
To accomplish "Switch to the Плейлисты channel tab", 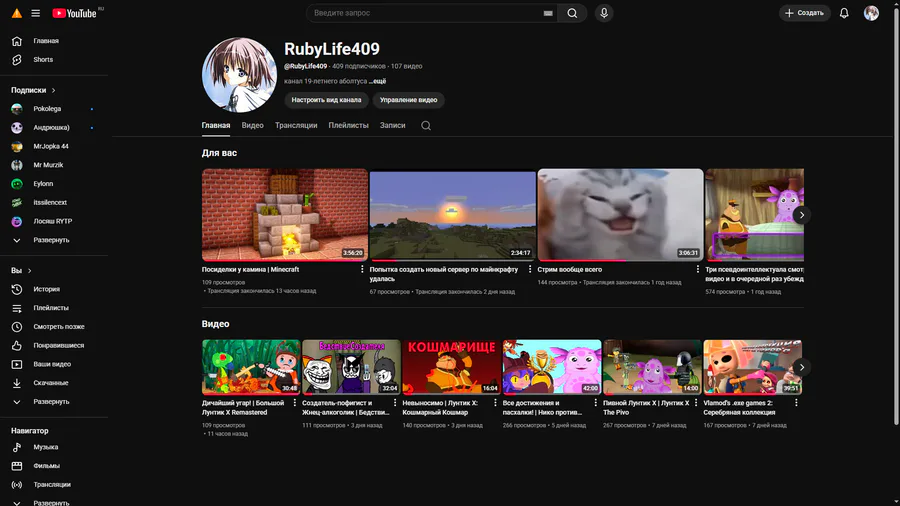I will point(348,126).
